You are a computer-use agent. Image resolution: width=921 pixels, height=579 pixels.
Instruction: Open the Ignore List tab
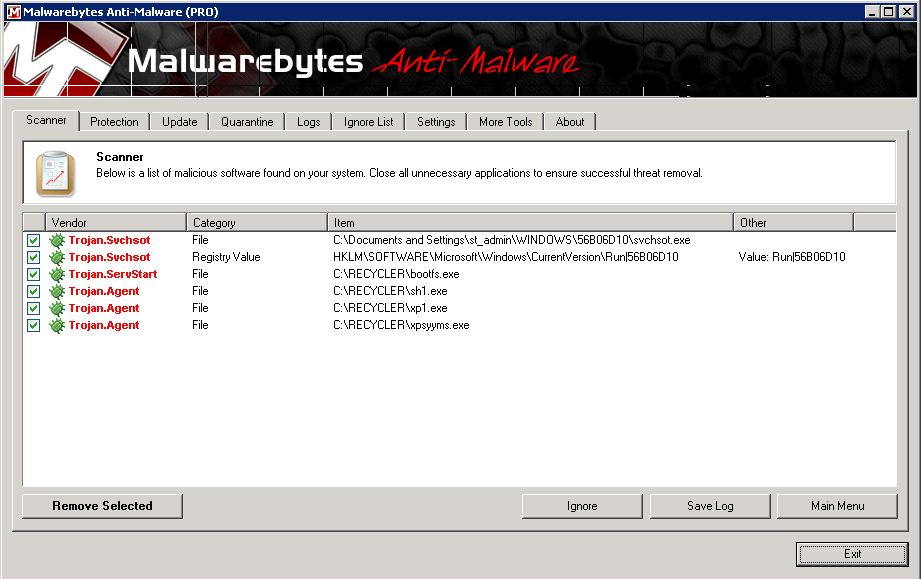tap(369, 122)
